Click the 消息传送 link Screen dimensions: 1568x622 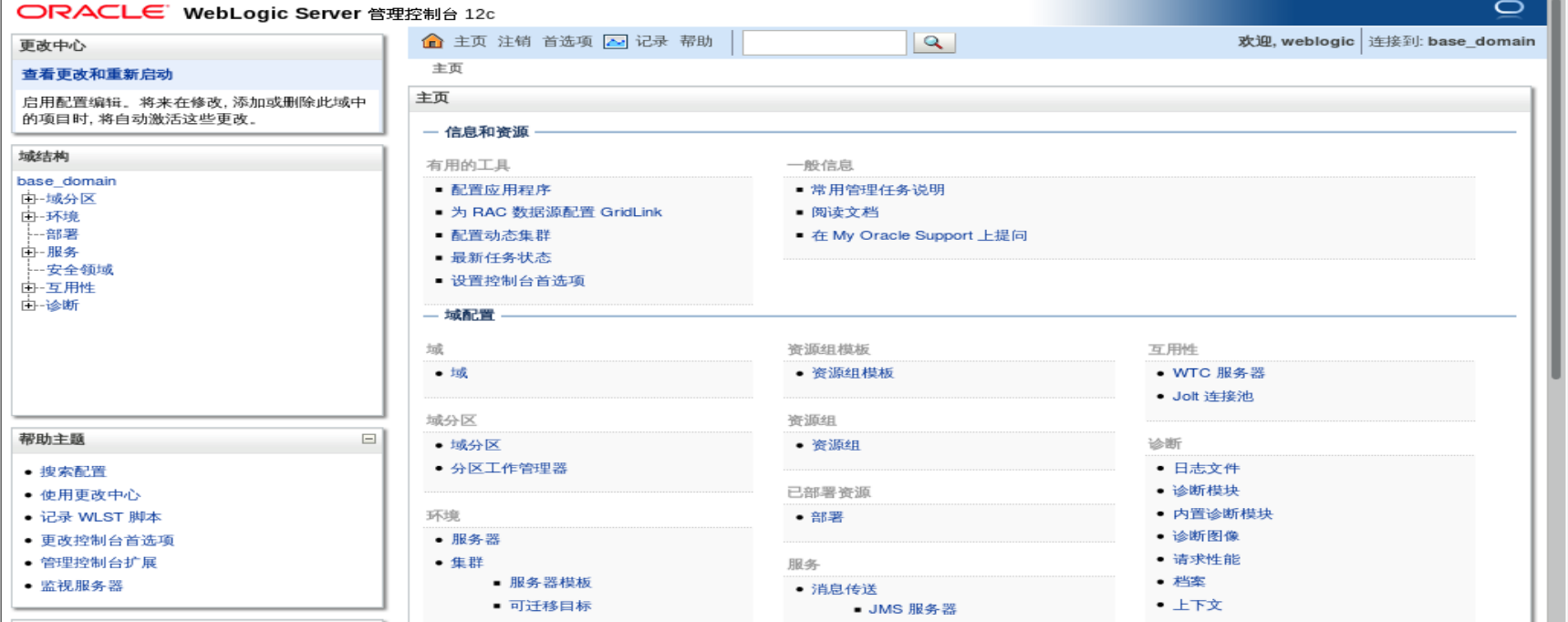coord(844,589)
